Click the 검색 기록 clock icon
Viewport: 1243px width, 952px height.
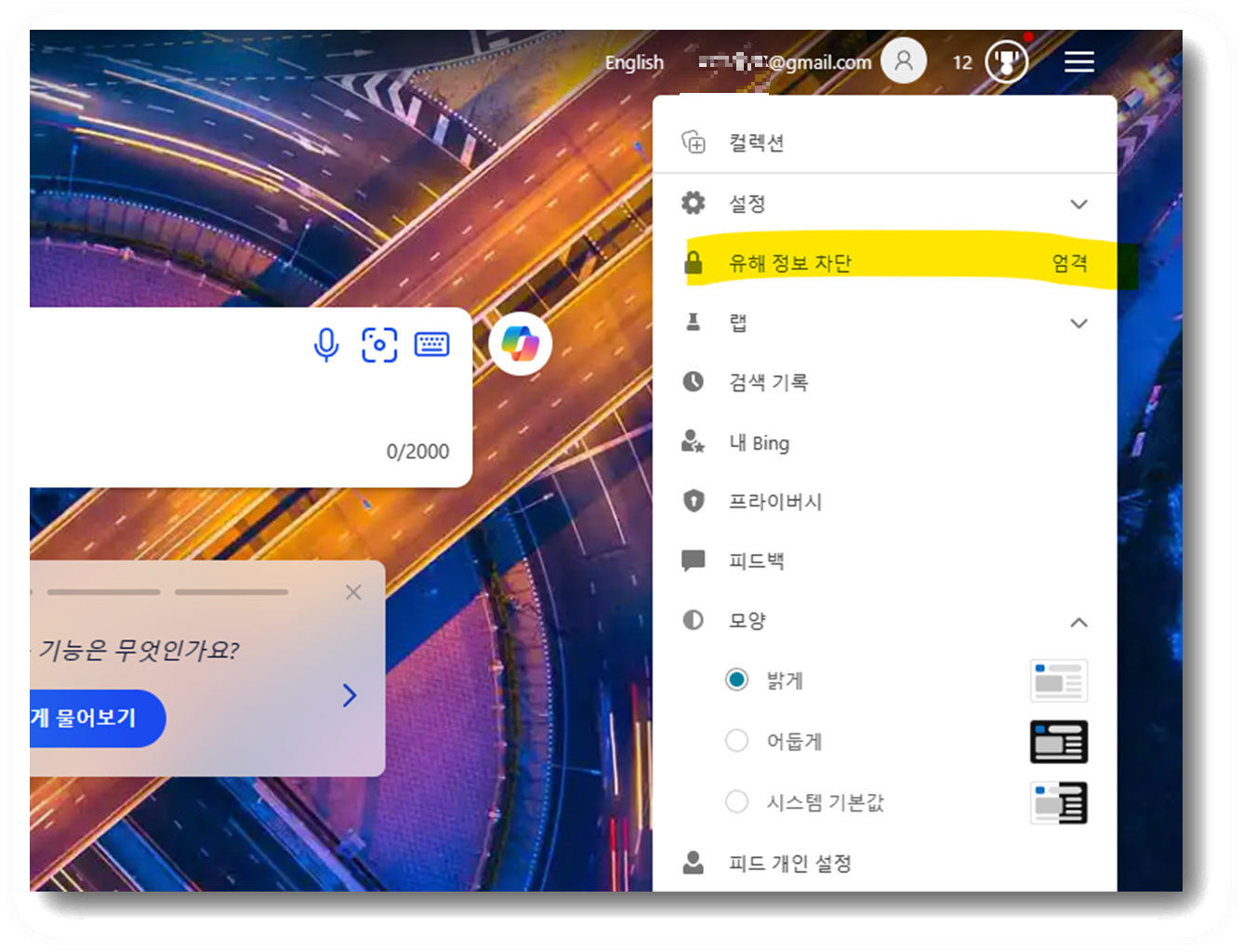(694, 381)
